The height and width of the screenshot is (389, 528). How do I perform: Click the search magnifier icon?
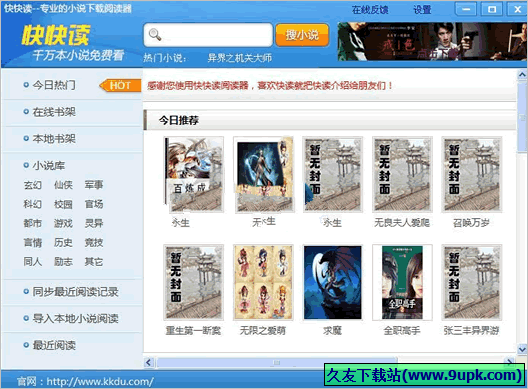pyautogui.click(x=155, y=34)
